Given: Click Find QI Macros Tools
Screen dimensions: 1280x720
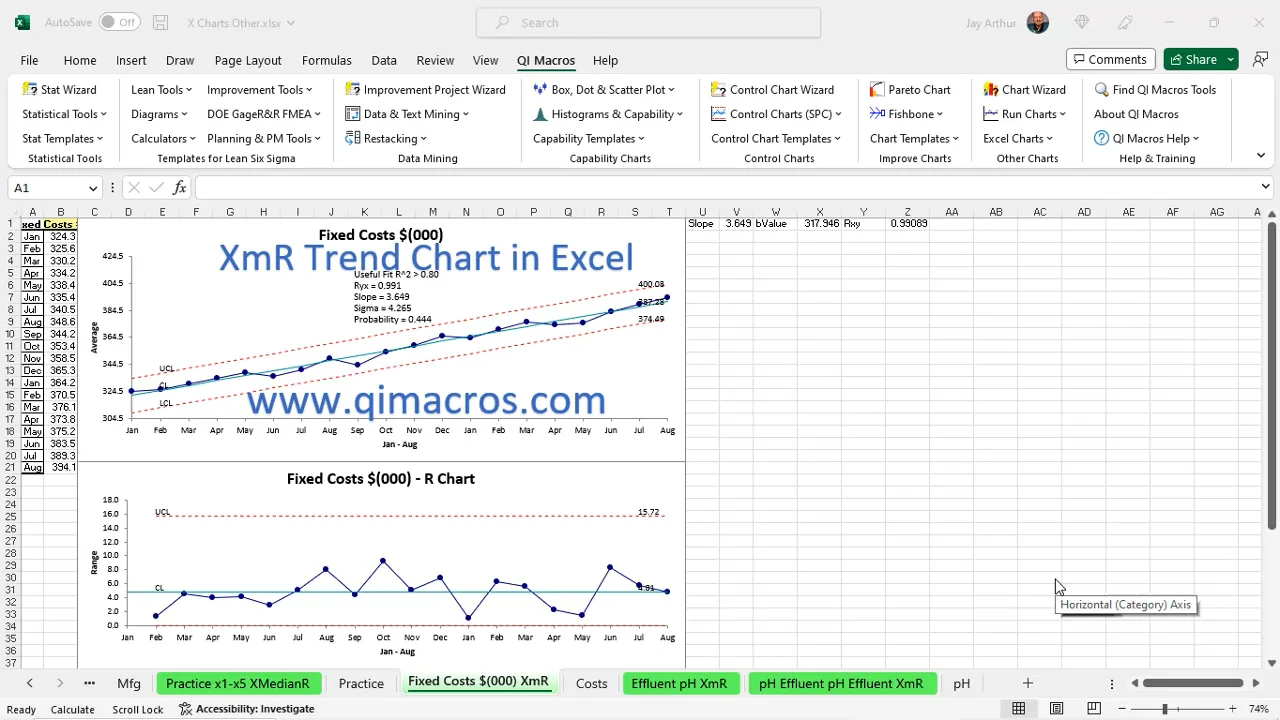Looking at the screenshot, I should click(1155, 90).
